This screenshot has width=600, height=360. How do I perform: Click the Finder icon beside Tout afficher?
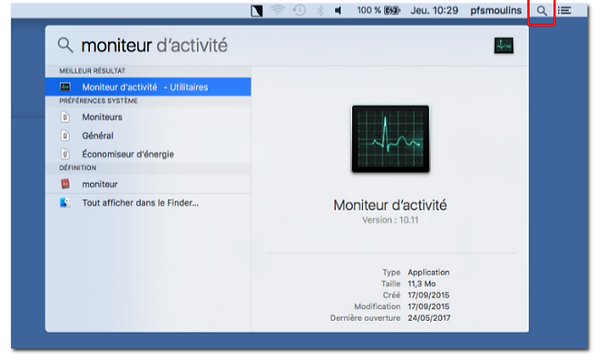65,202
